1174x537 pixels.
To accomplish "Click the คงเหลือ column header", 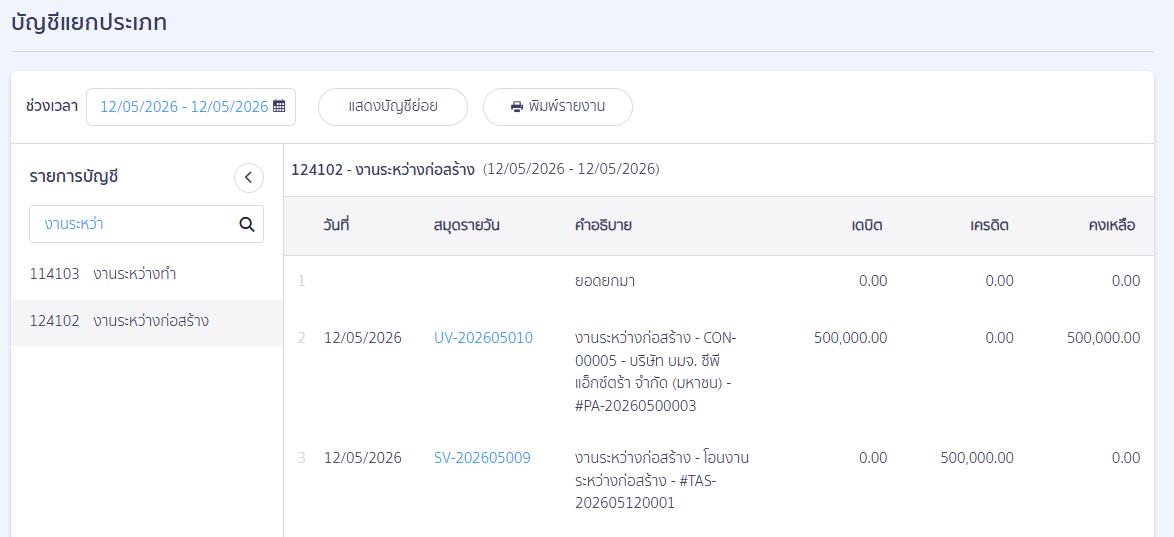I will (x=1113, y=225).
